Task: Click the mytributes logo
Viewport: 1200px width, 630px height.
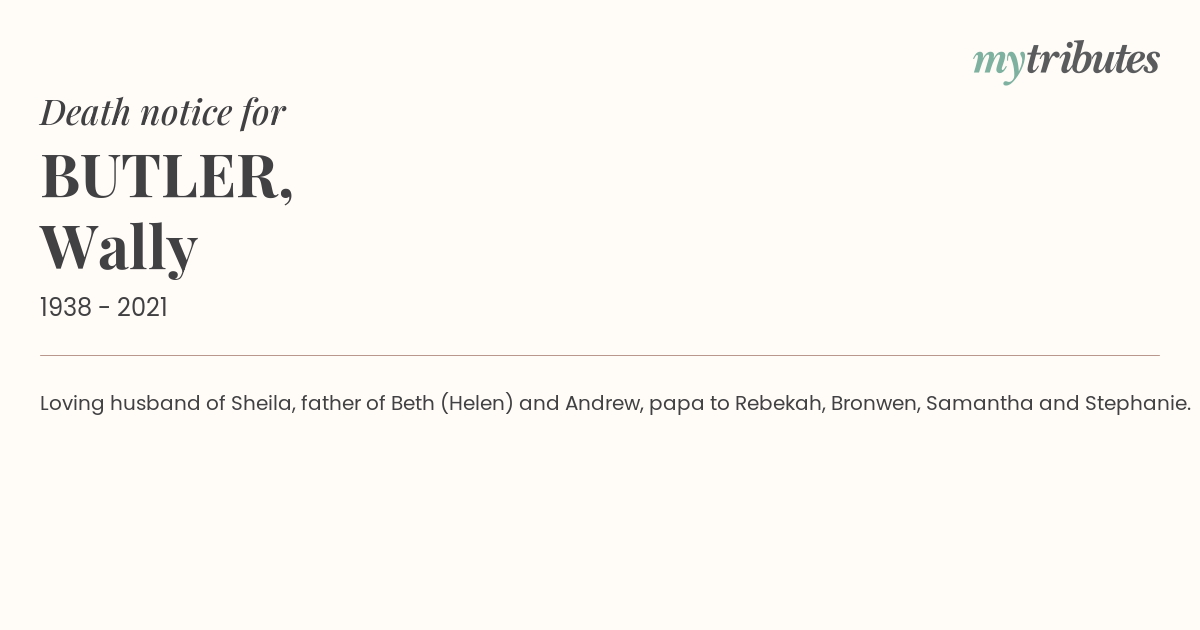Action: 1066,61
